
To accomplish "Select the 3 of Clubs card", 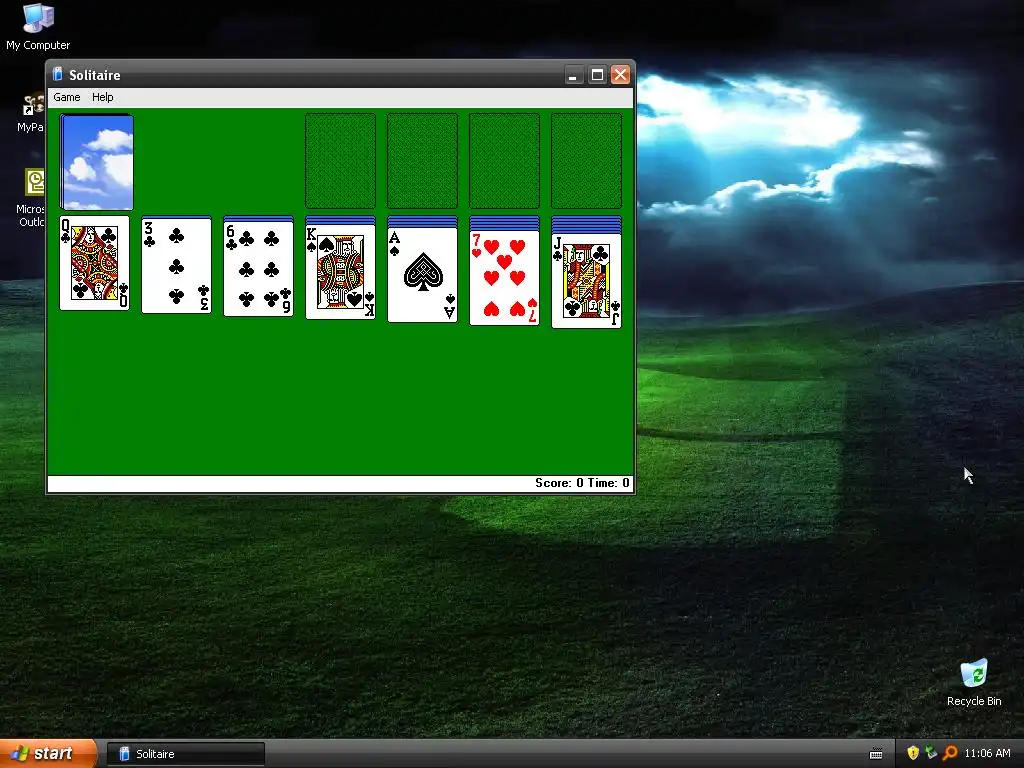I will (176, 265).
